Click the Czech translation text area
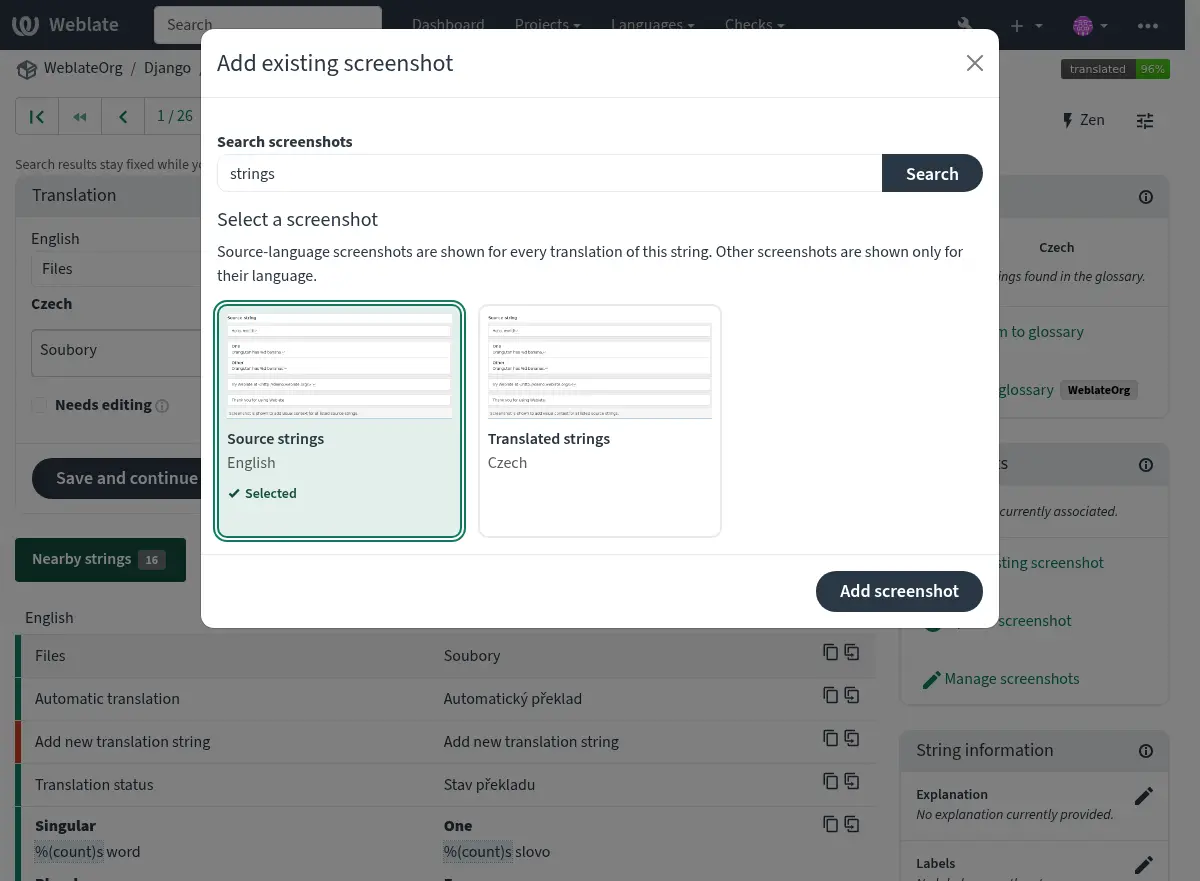Viewport: 1200px width, 881px height. click(x=117, y=351)
